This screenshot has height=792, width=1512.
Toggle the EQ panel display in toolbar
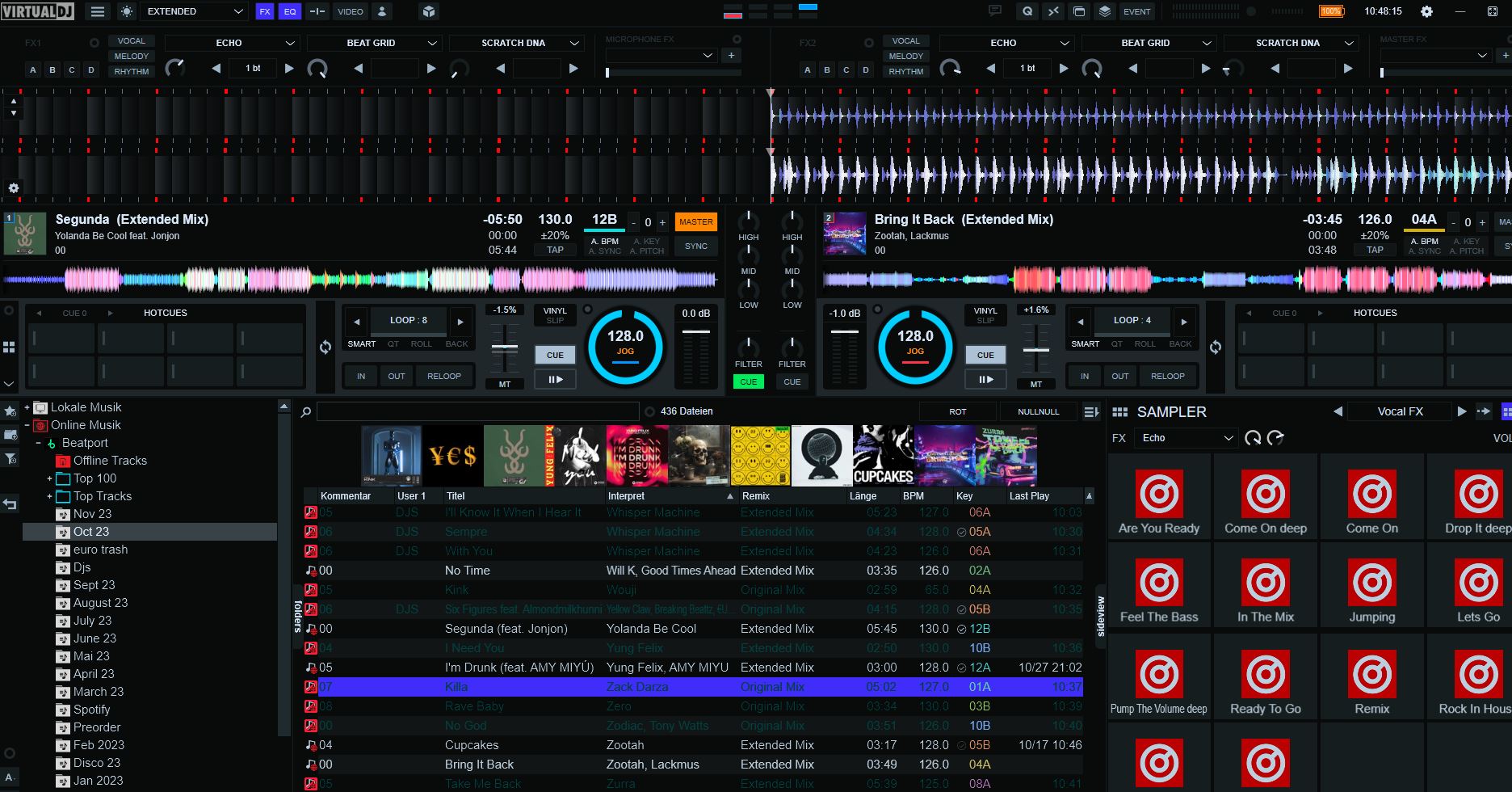point(288,12)
